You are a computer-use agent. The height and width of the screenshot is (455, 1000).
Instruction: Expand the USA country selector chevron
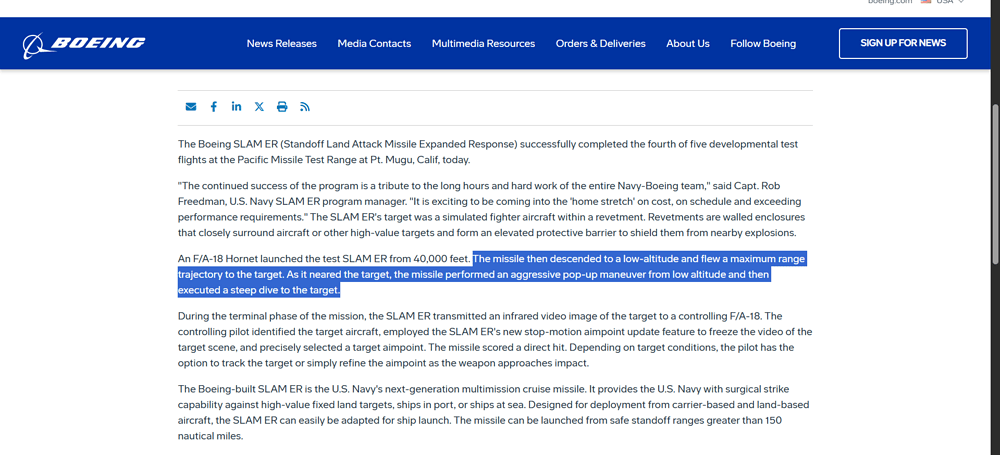[x=961, y=2]
